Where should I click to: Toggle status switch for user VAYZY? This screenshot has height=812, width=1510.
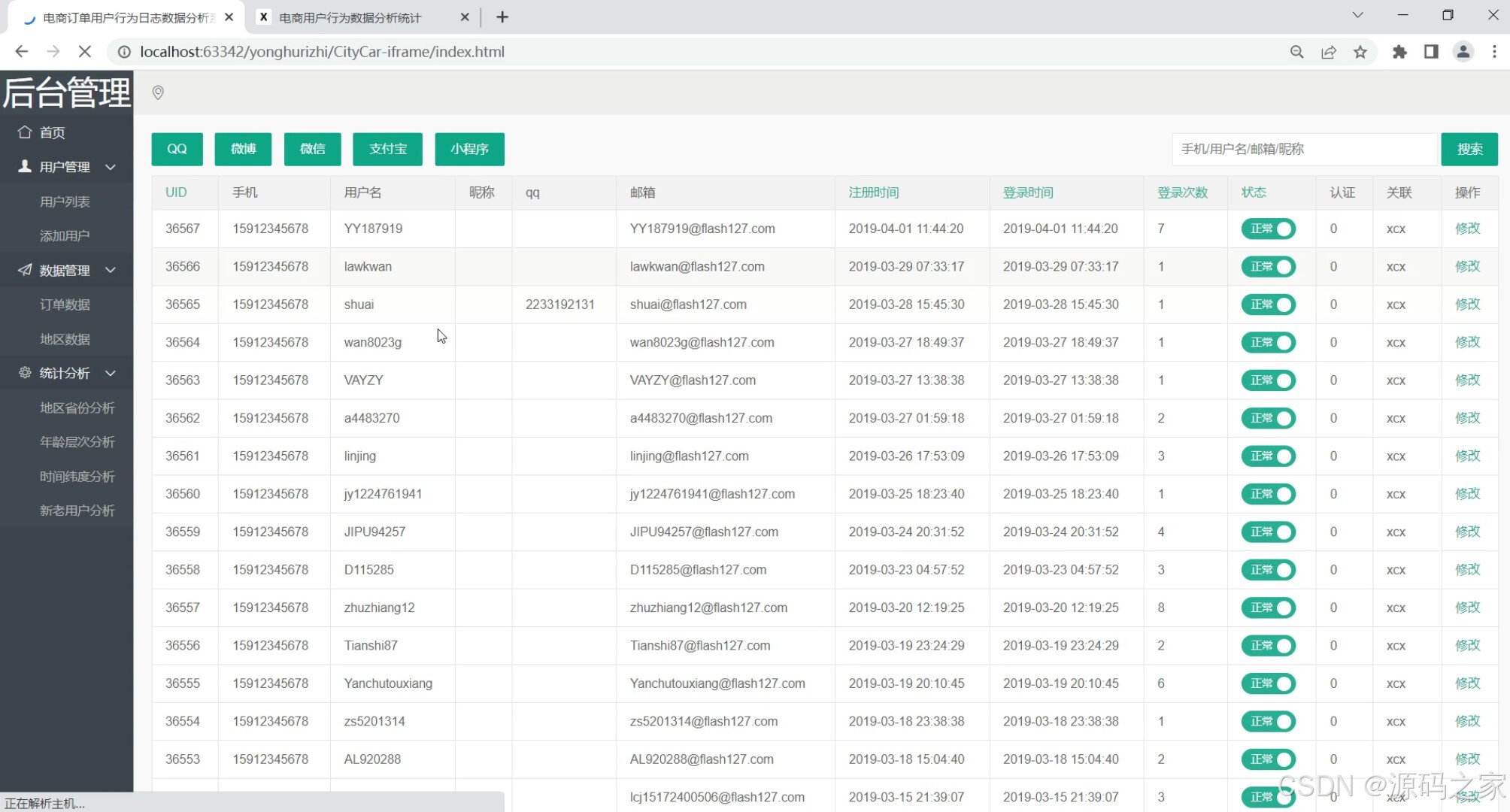click(x=1269, y=380)
